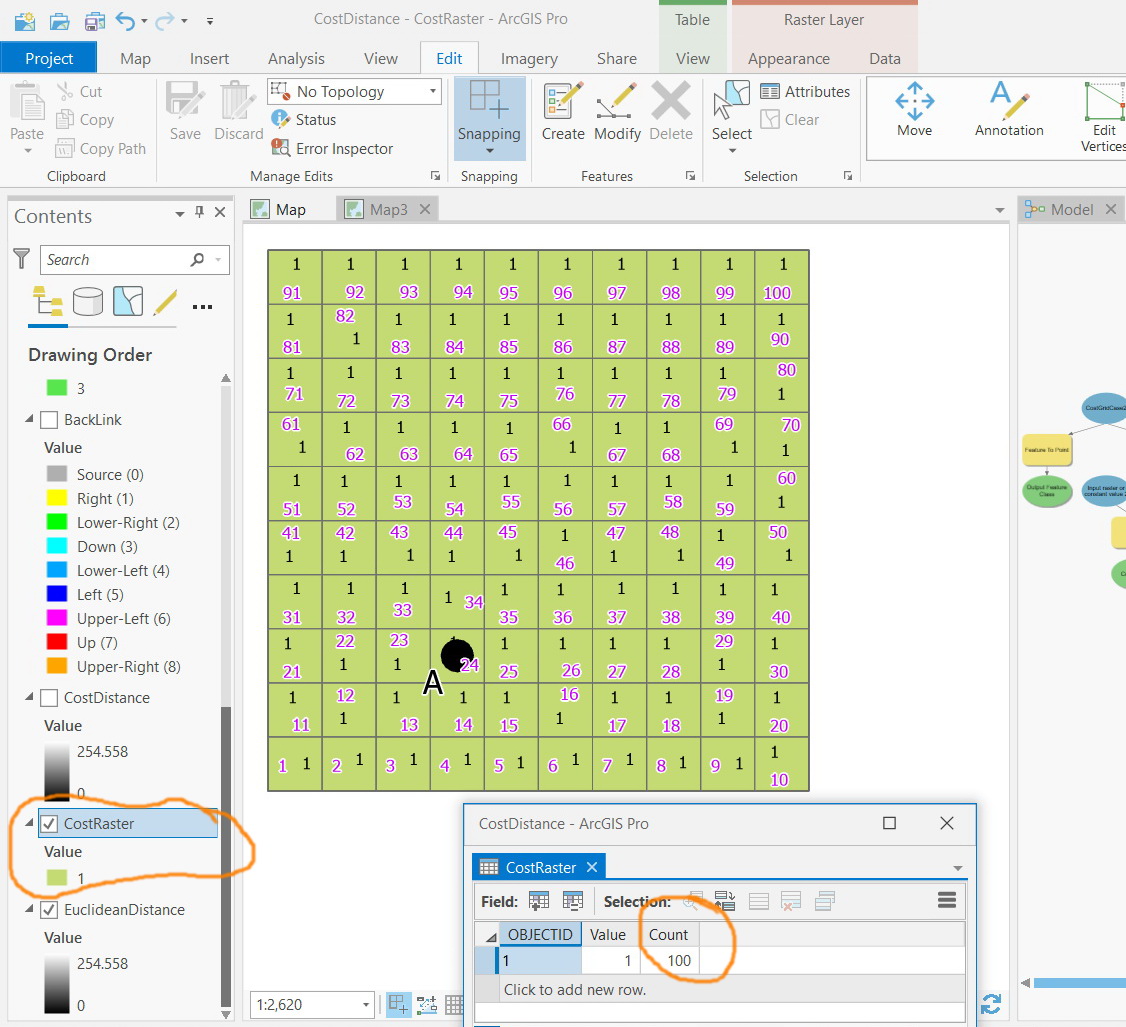Click the Copy Path tool

[x=101, y=148]
